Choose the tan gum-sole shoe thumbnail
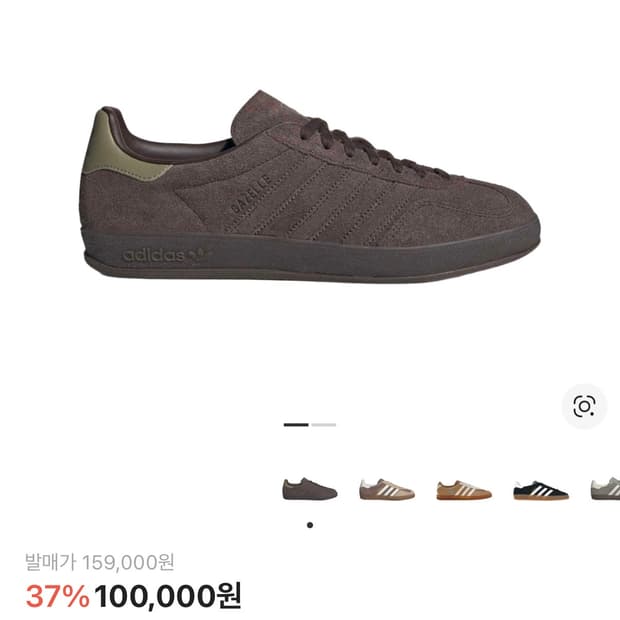This screenshot has width=620, height=620. click(x=464, y=490)
